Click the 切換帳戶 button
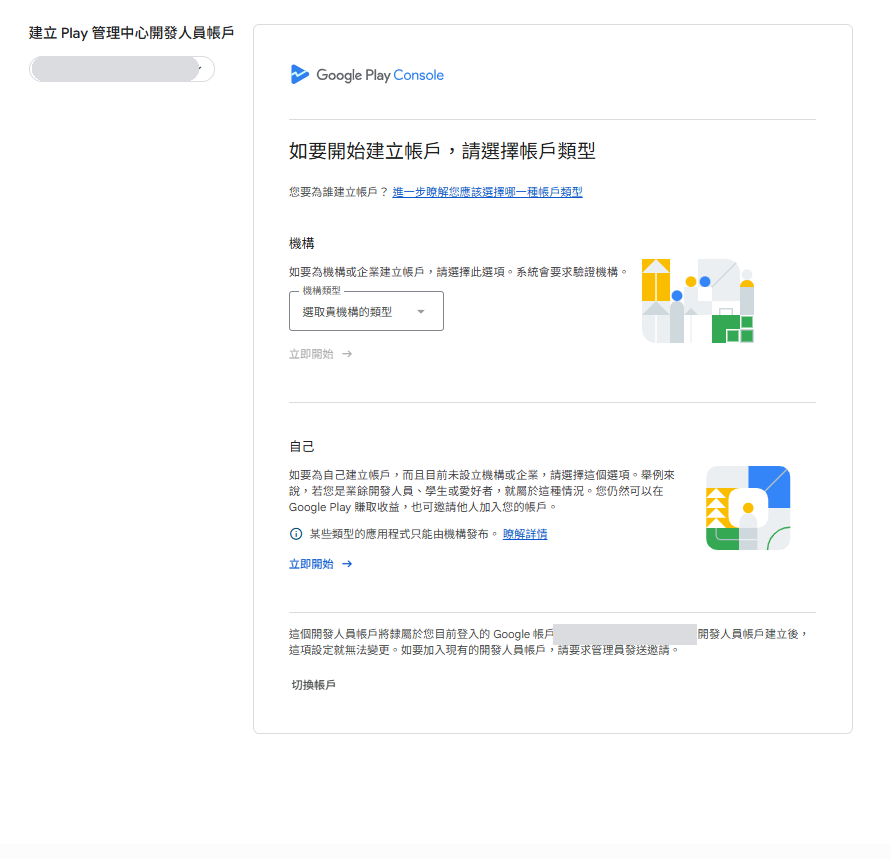890x859 pixels. 313,685
